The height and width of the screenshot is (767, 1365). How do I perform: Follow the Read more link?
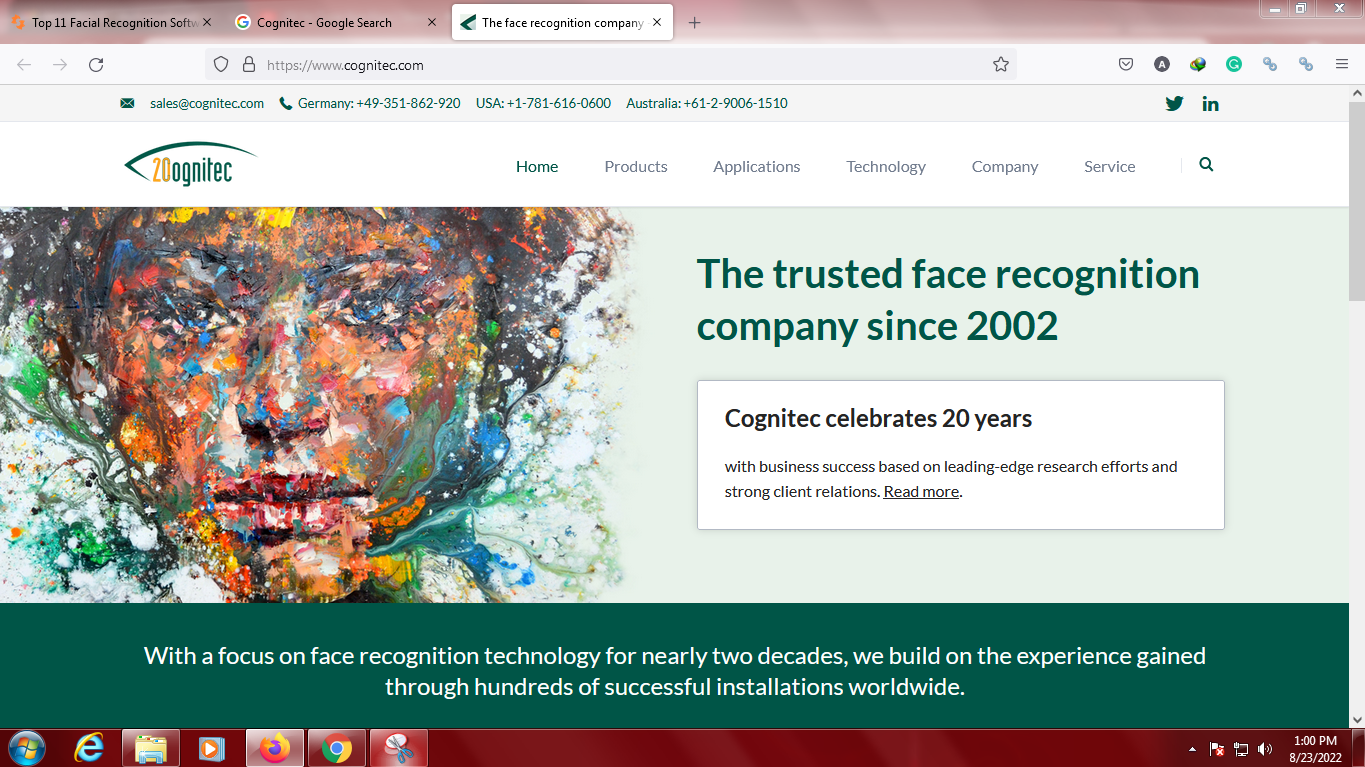click(921, 491)
